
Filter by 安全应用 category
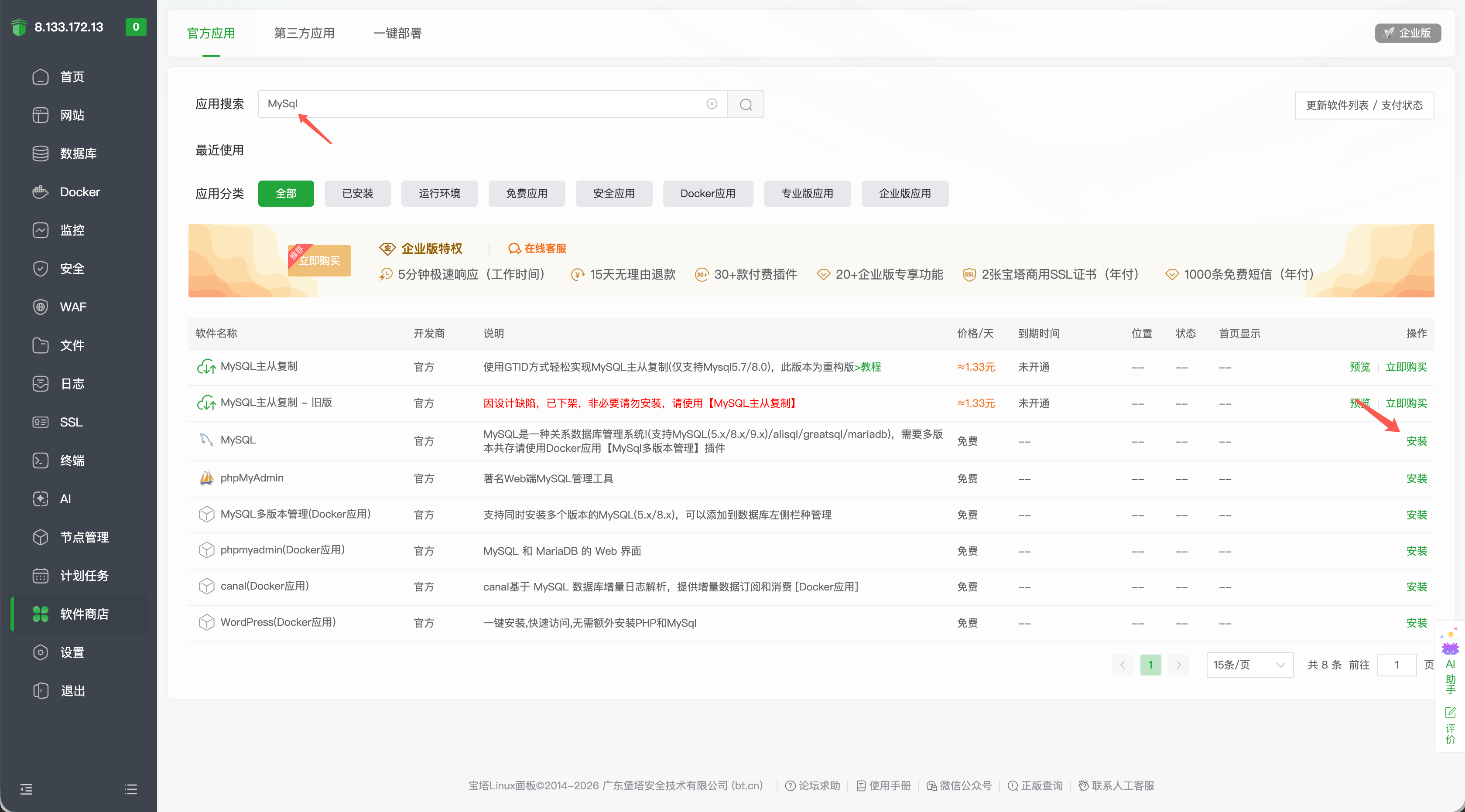[614, 193]
